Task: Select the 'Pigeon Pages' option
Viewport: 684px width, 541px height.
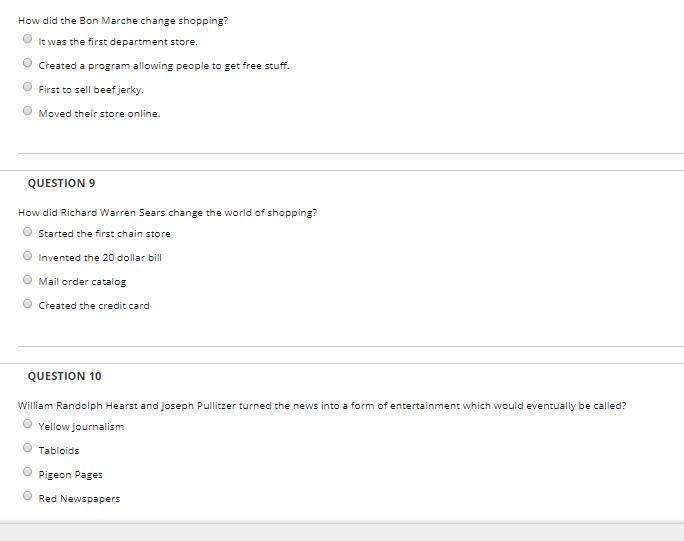Action: click(x=27, y=472)
